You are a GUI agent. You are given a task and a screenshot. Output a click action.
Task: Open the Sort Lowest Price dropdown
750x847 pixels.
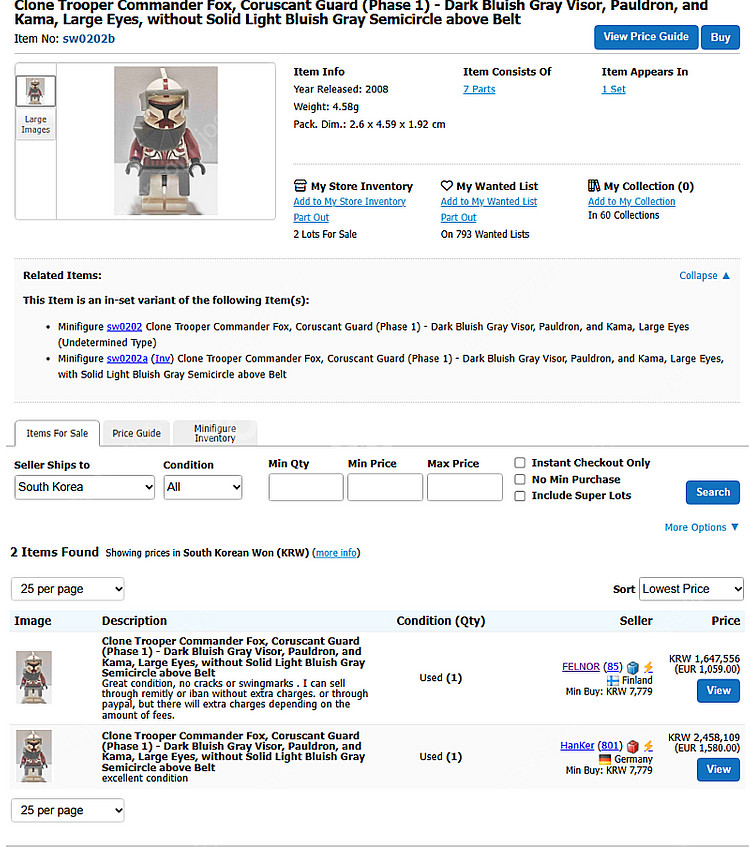691,589
